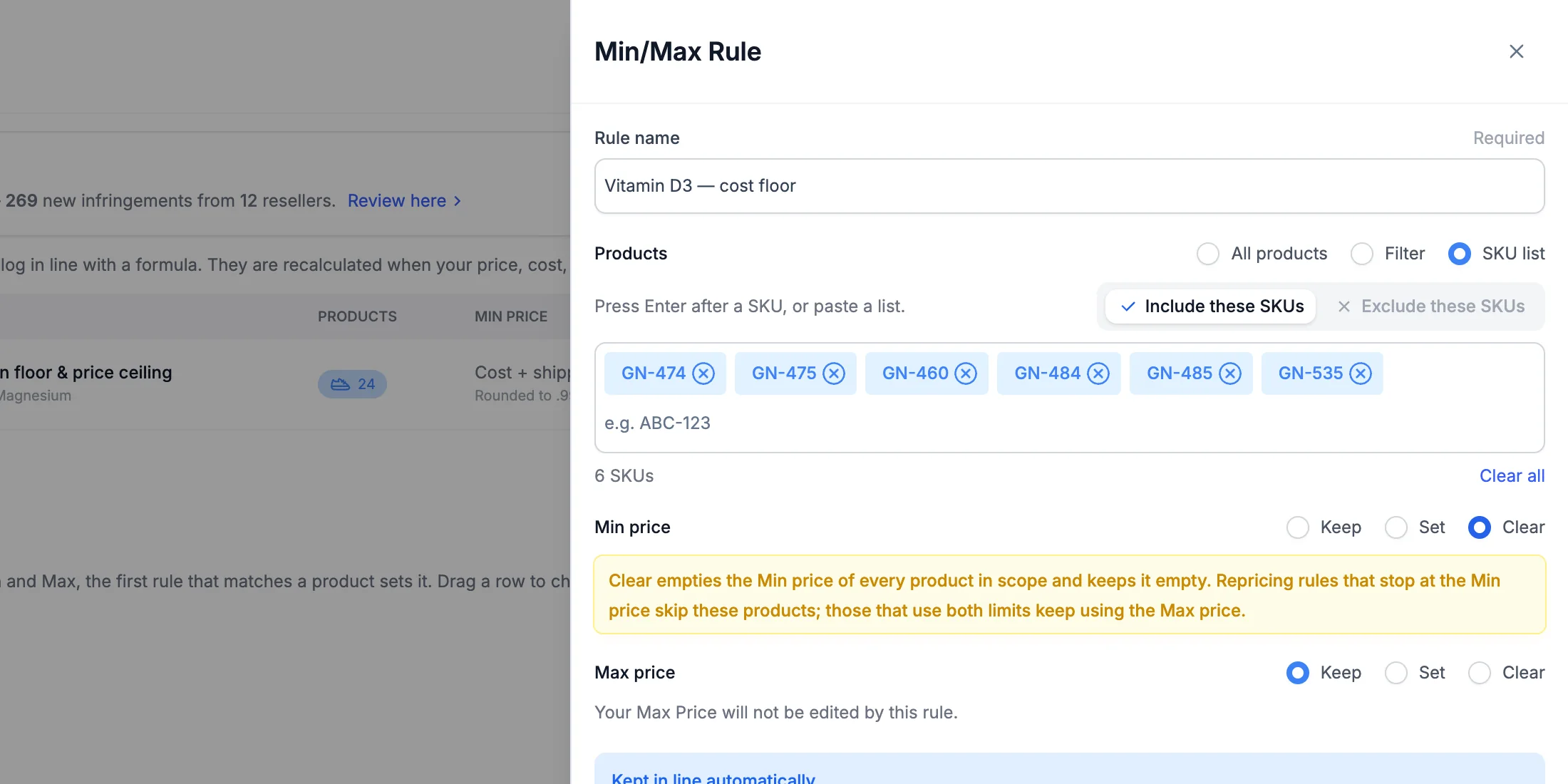Screen dimensions: 1568x784
Task: Click the PRODUCTS column header
Action: pyautogui.click(x=357, y=316)
